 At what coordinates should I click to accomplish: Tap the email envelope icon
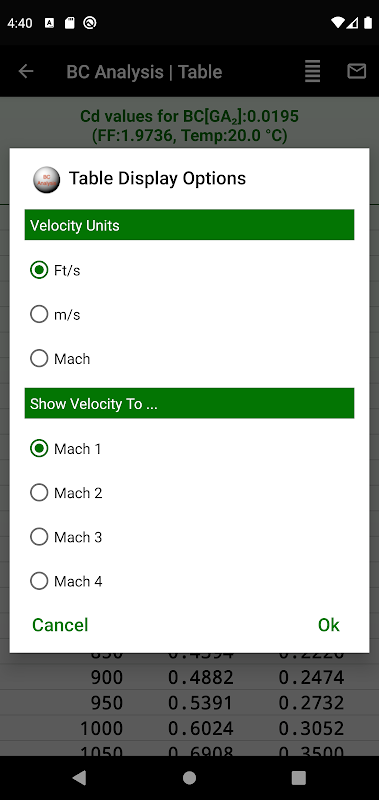[x=357, y=71]
